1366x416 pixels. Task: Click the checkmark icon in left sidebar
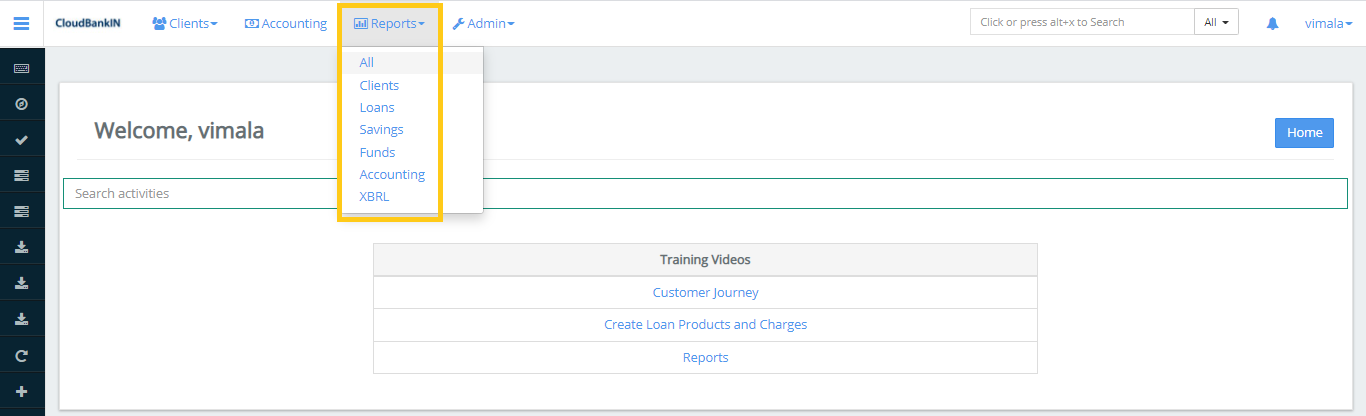21,140
